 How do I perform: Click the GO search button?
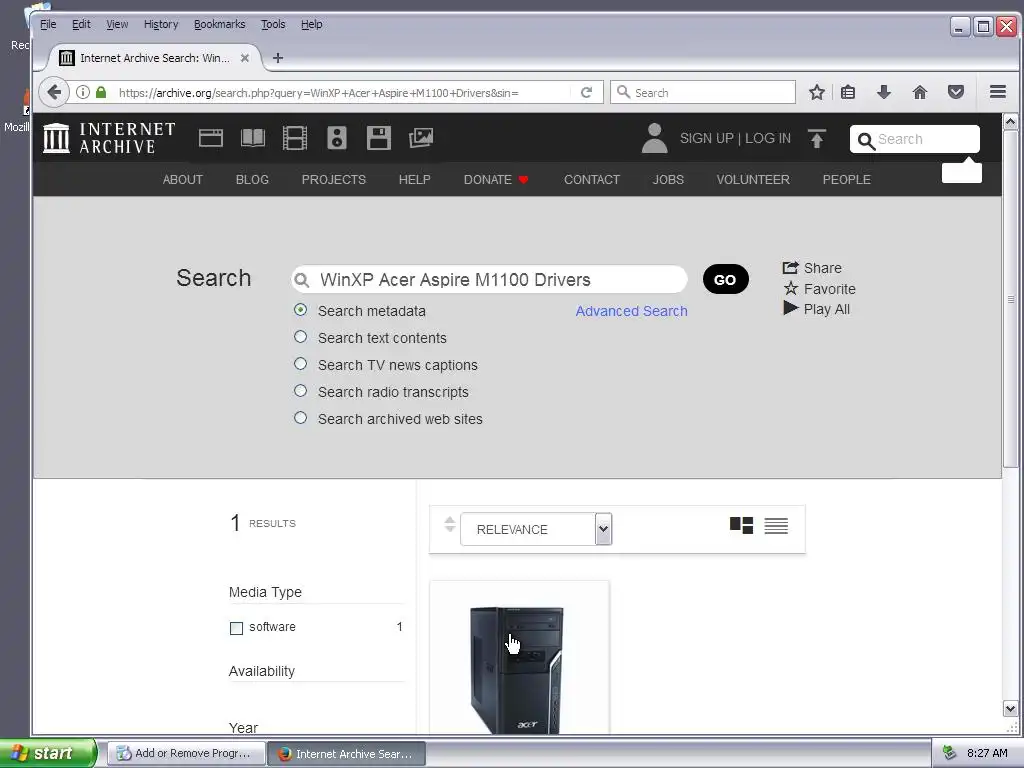[726, 280]
